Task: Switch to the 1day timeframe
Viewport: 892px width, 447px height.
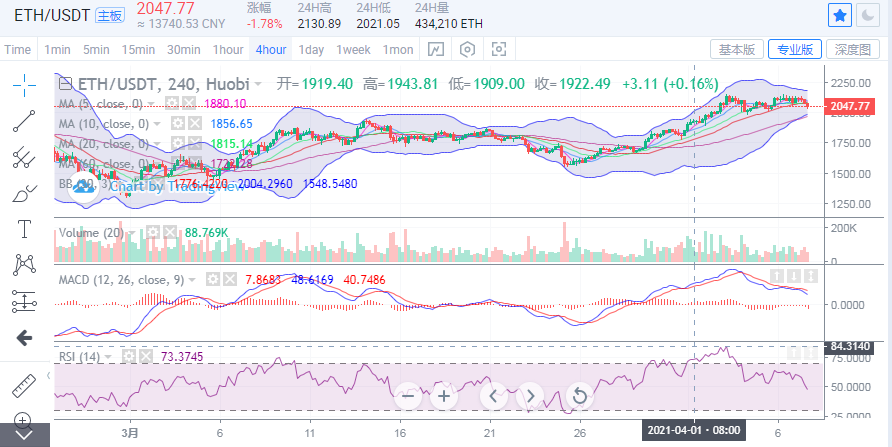Action: click(x=311, y=49)
